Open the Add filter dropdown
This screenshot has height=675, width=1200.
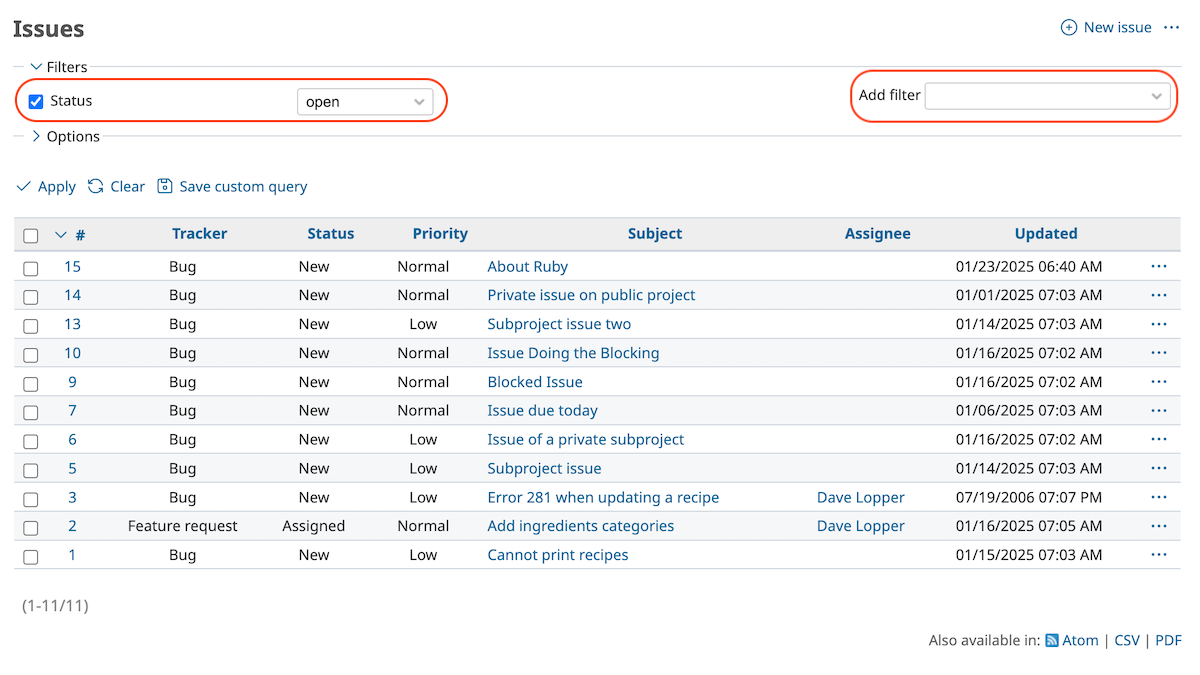1046,95
